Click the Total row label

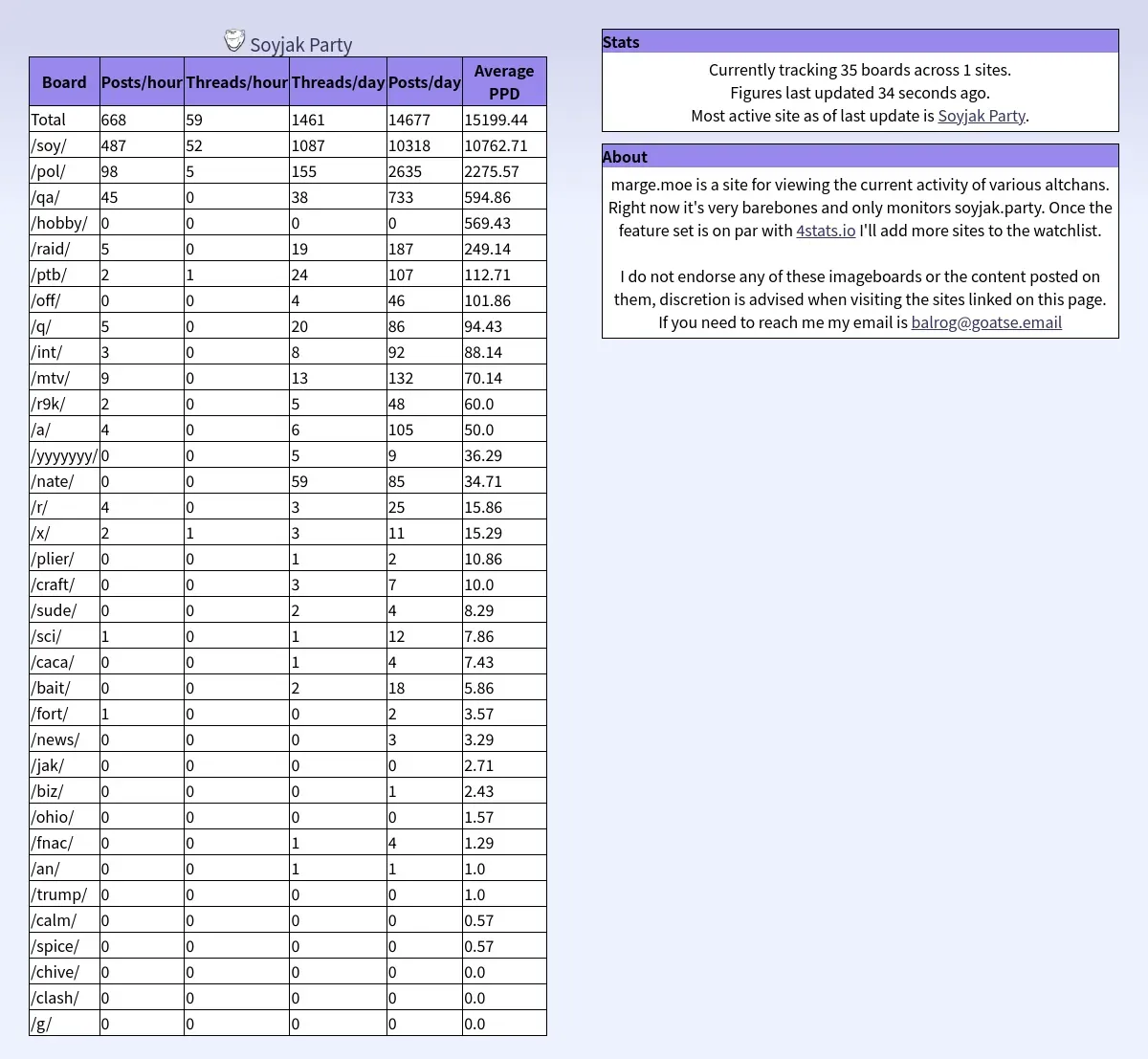coord(64,120)
